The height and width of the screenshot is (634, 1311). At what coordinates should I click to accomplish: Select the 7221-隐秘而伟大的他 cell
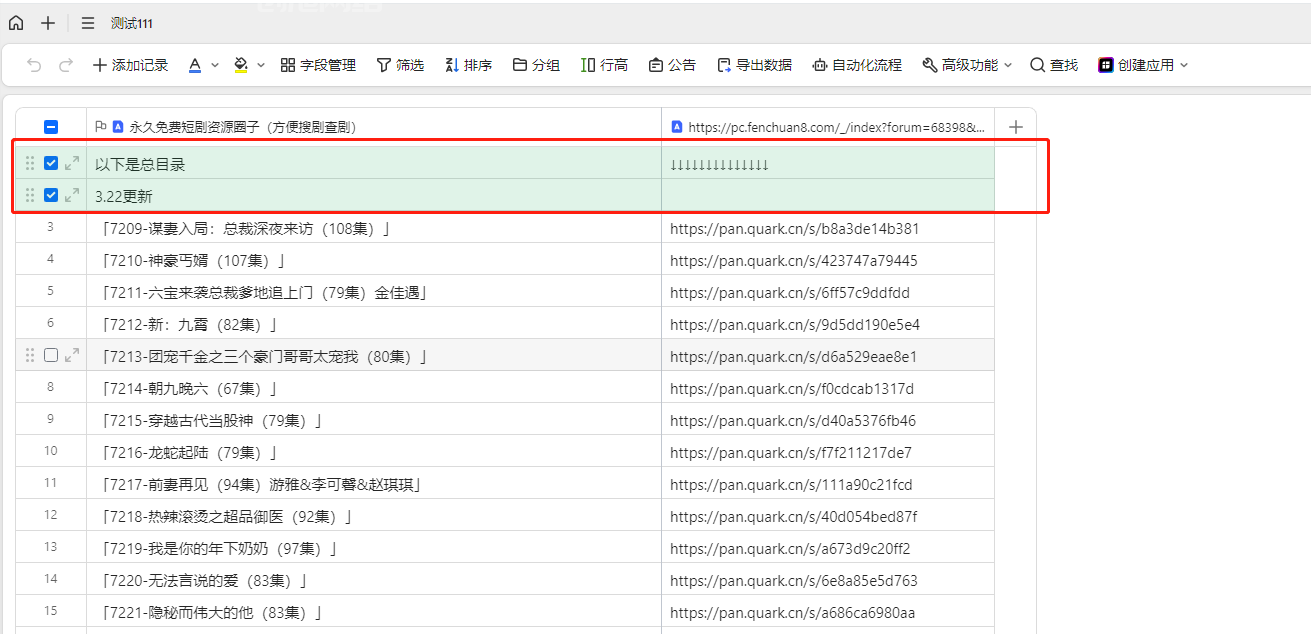374,611
